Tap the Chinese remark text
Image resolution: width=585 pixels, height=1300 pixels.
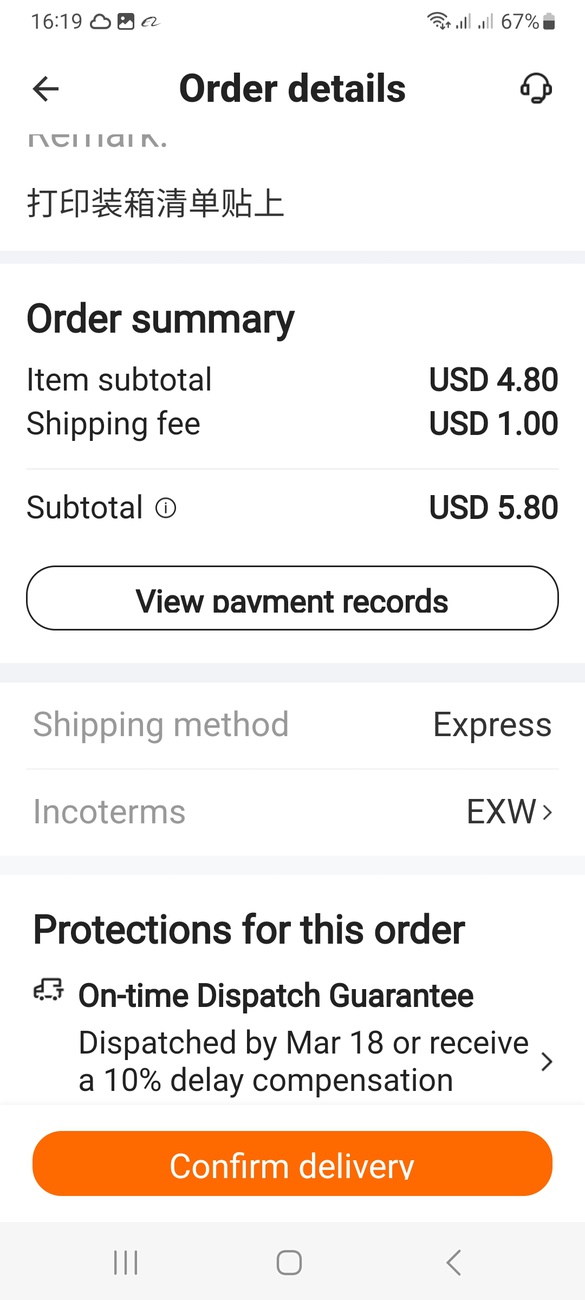156,204
